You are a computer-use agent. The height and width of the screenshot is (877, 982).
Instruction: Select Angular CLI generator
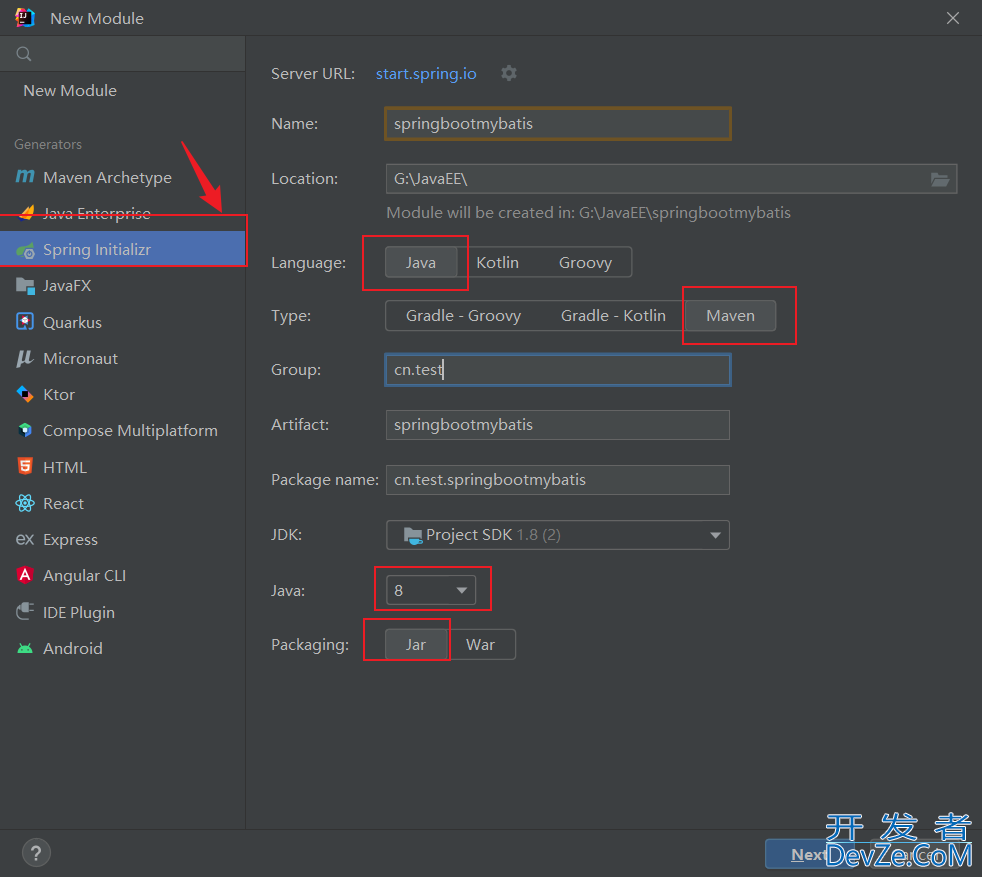tap(123, 575)
